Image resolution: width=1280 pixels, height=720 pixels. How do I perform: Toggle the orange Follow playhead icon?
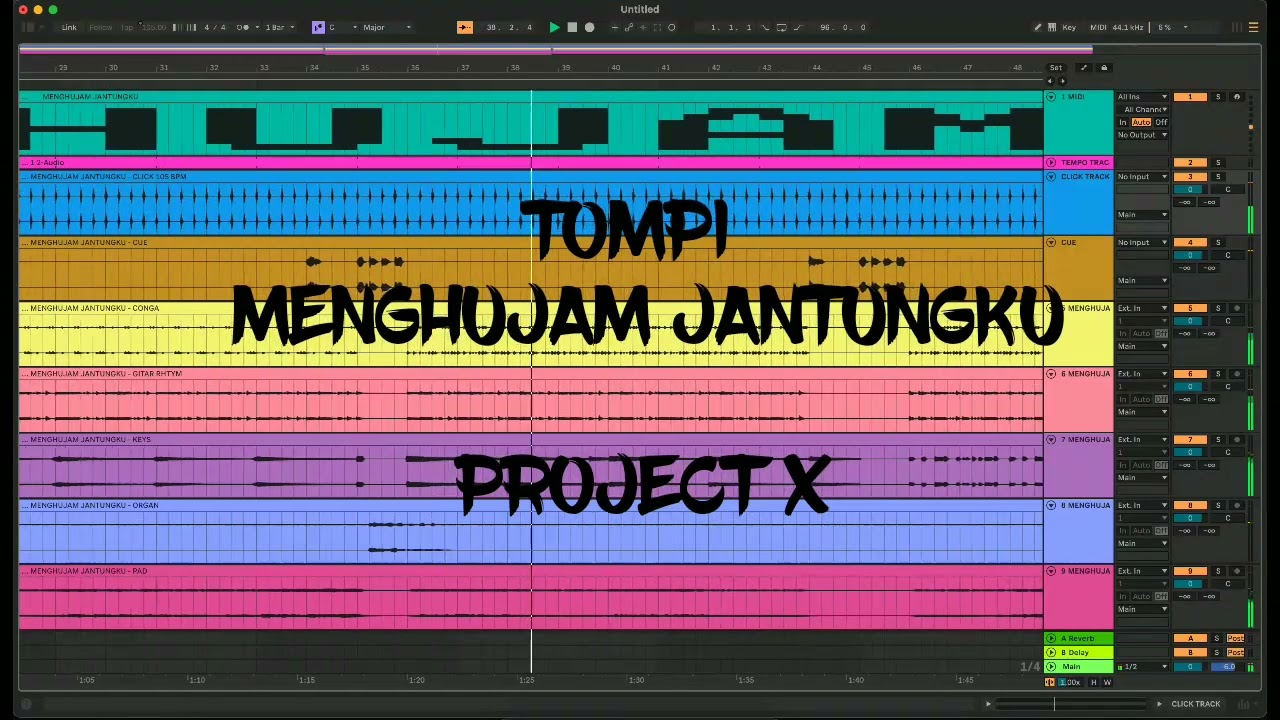click(465, 27)
